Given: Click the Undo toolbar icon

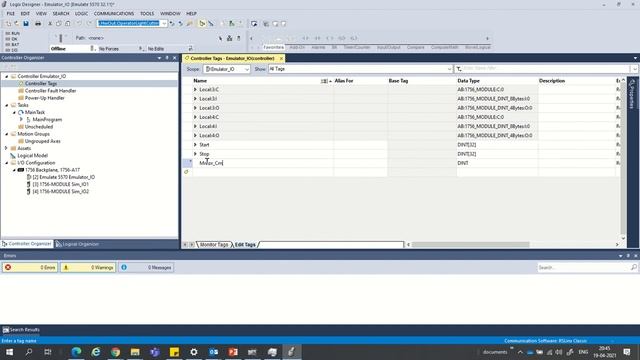Looking at the screenshot, I should tap(80, 24).
